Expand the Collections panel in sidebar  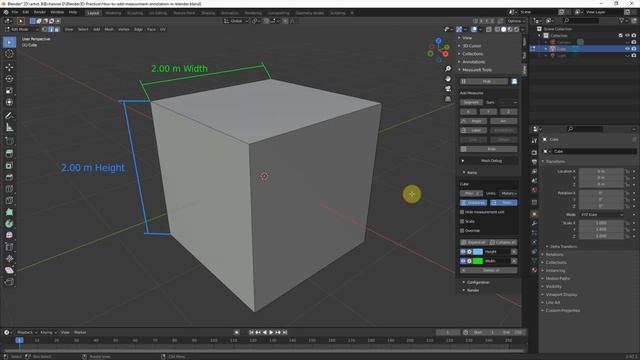(x=473, y=54)
